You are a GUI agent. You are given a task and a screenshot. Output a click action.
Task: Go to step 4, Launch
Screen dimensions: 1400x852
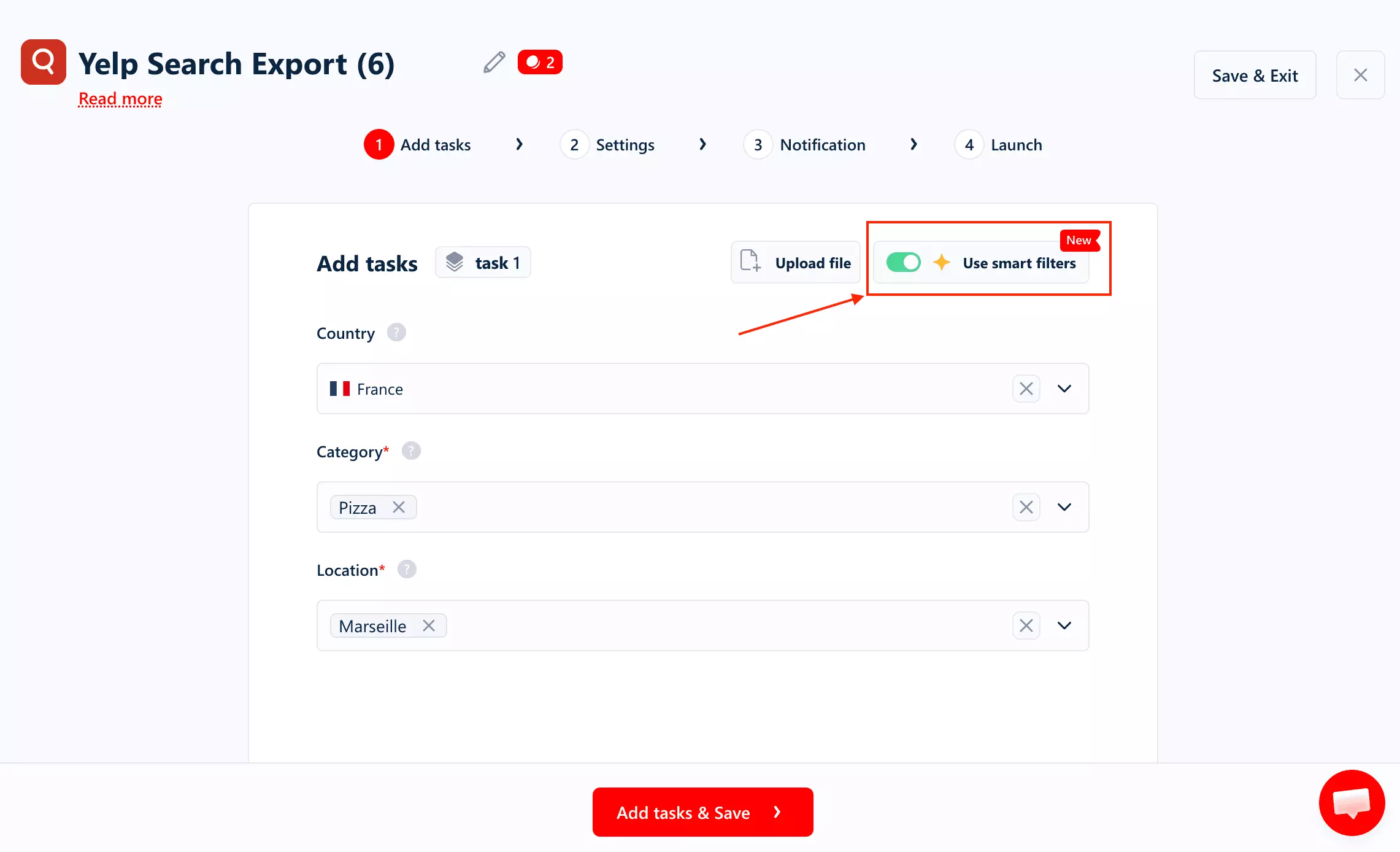coord(999,144)
